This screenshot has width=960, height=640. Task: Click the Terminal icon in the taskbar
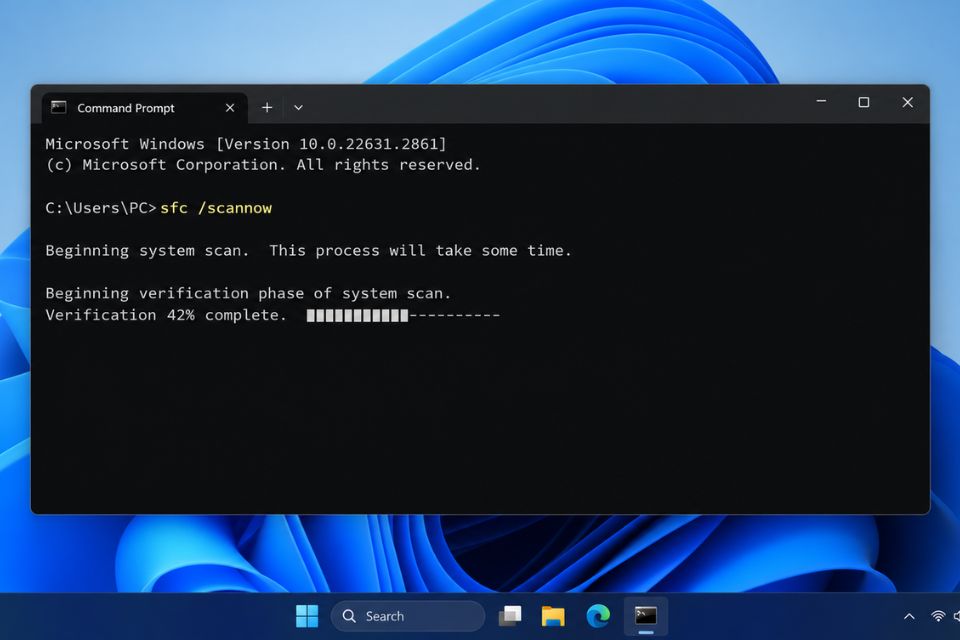tap(645, 616)
